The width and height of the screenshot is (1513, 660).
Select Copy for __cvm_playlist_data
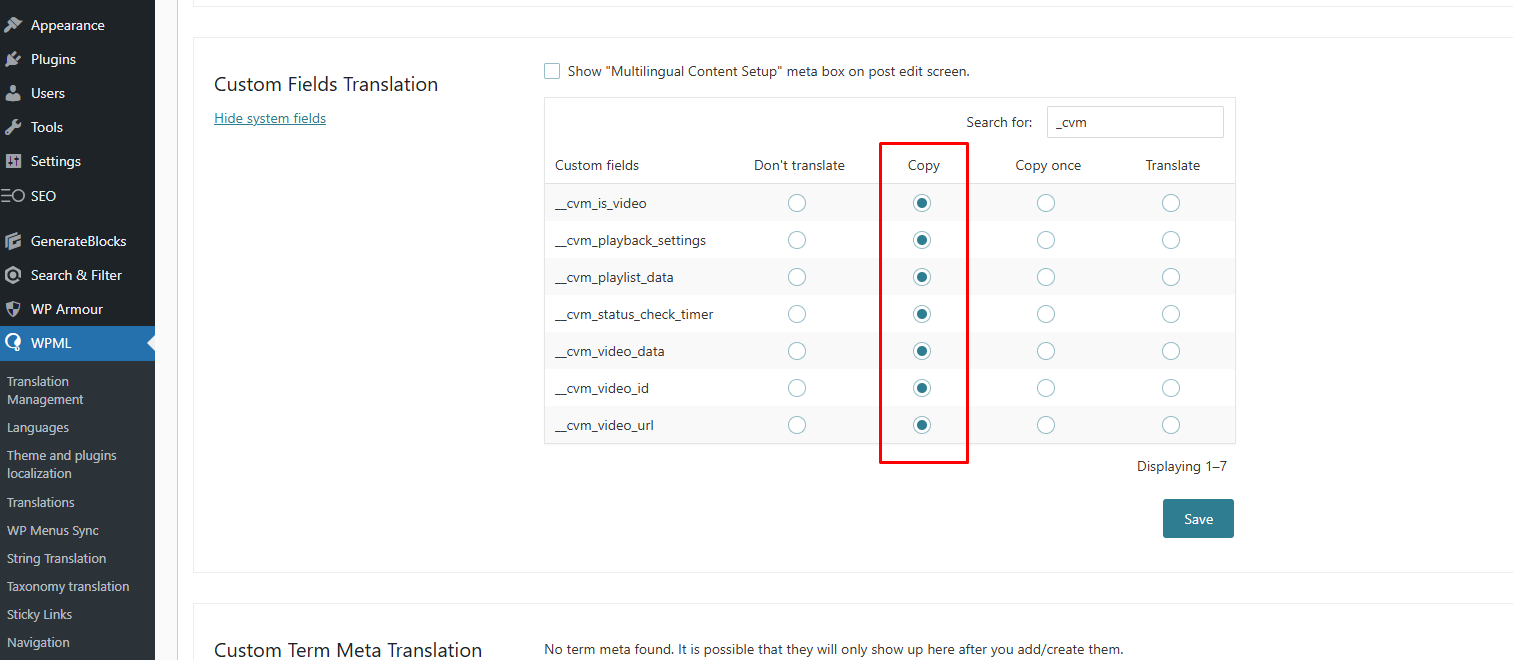coord(922,277)
